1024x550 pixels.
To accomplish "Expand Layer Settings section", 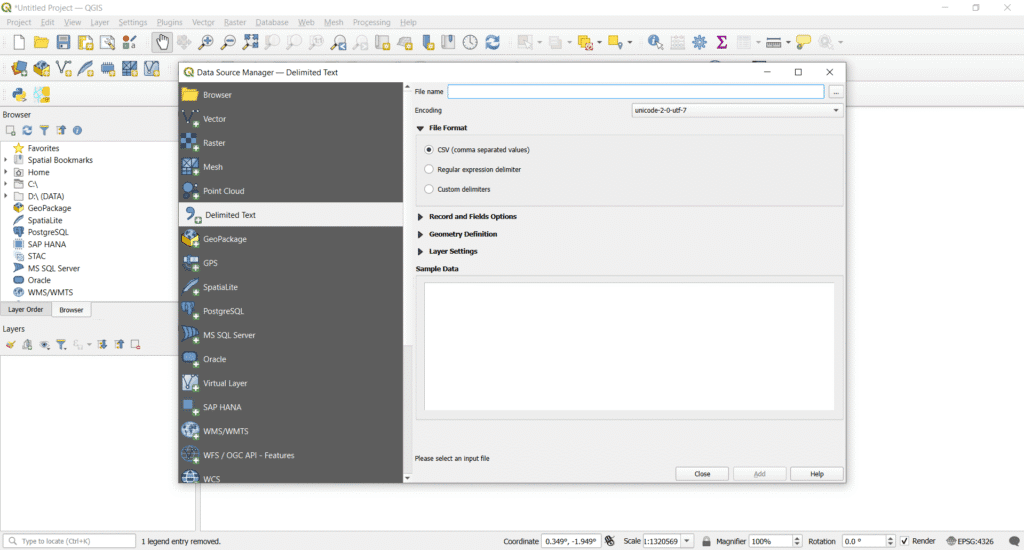I will 421,251.
